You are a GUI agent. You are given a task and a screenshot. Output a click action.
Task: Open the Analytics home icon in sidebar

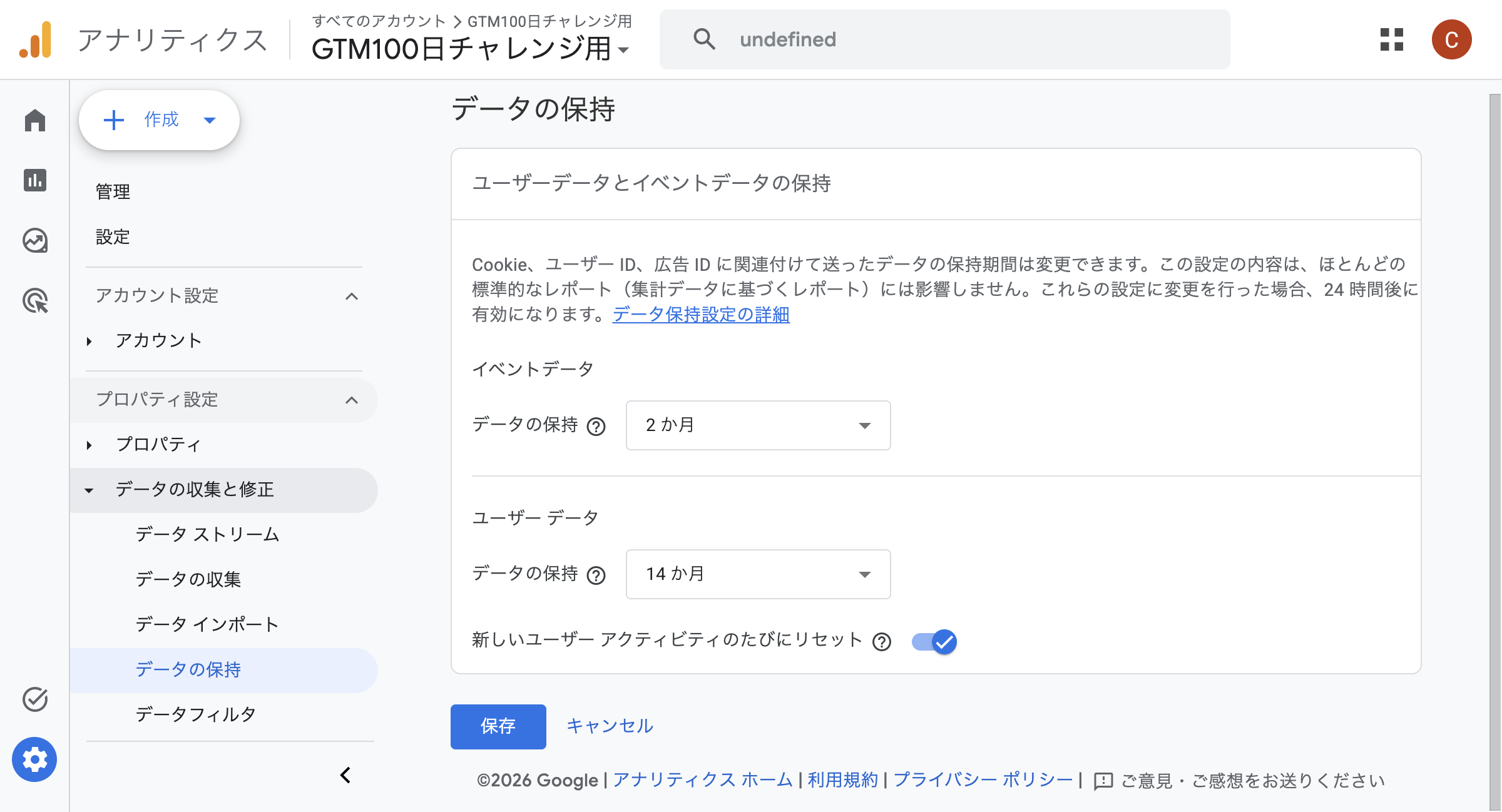coord(35,120)
